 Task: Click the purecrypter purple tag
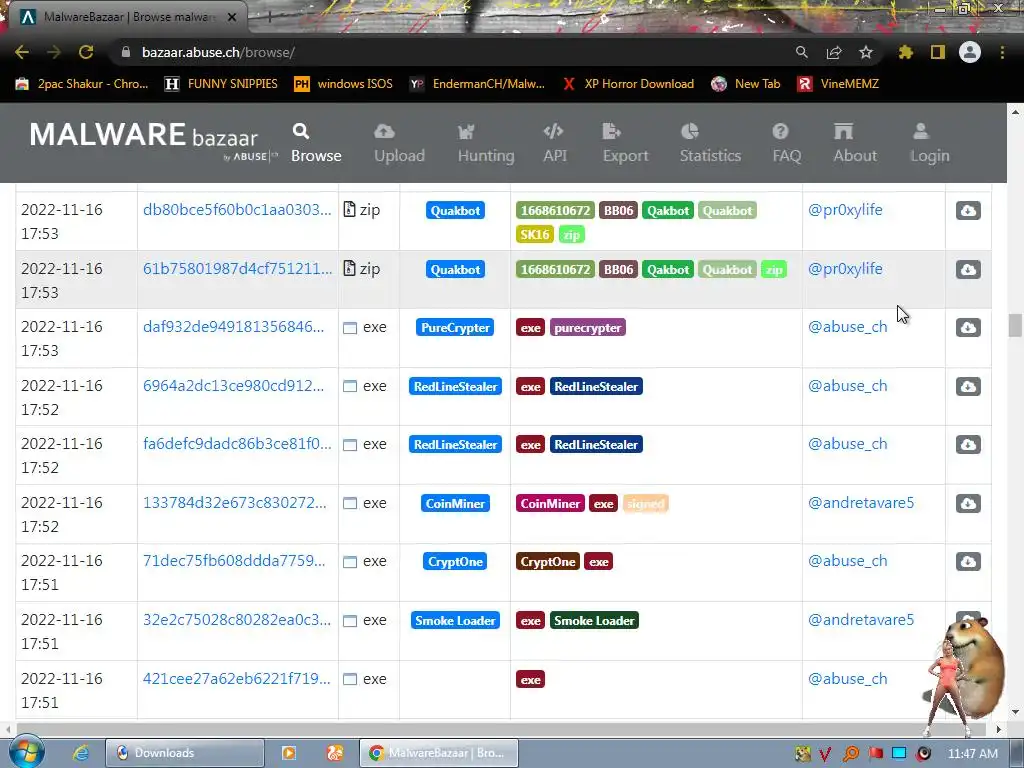588,328
